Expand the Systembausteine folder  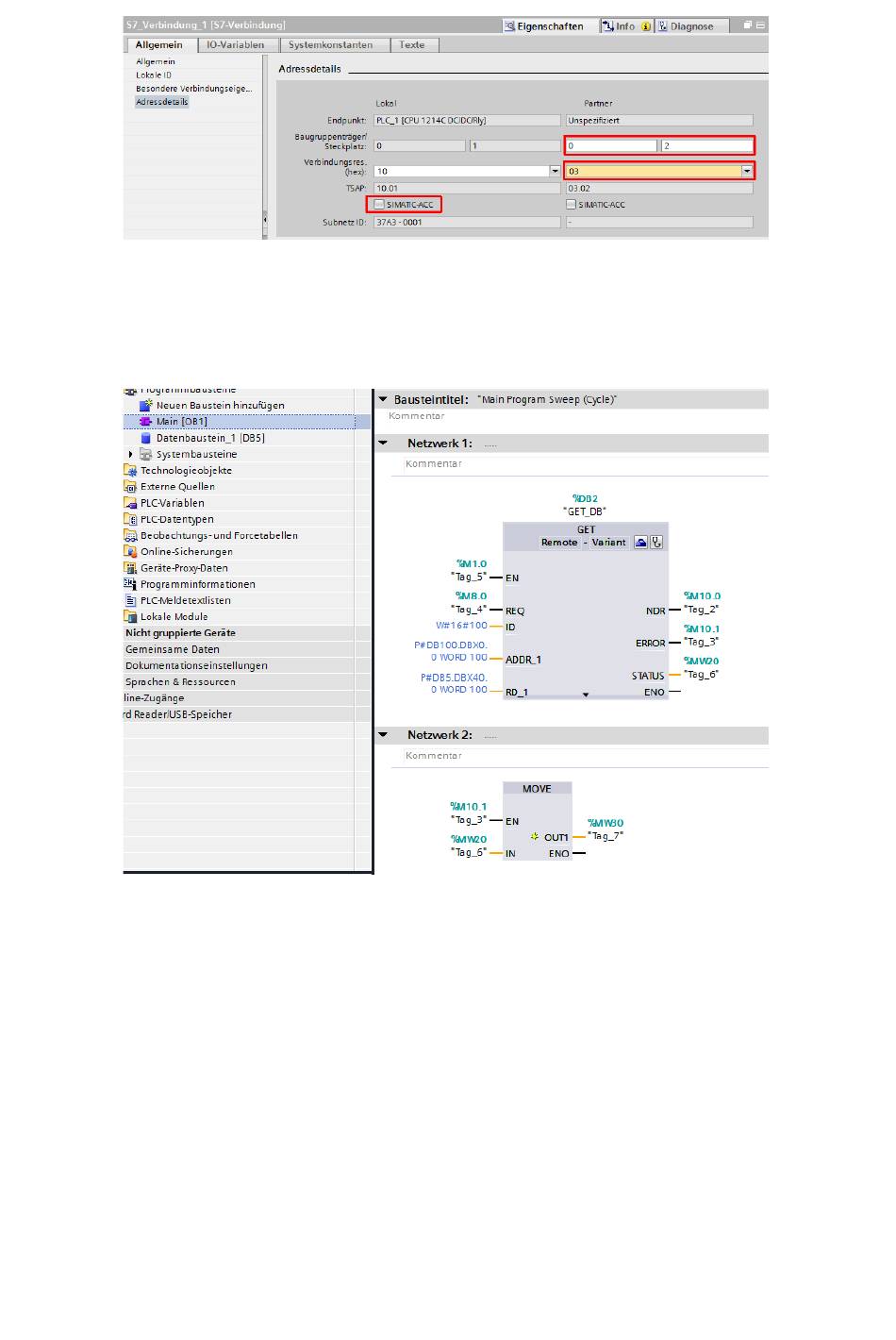130,454
